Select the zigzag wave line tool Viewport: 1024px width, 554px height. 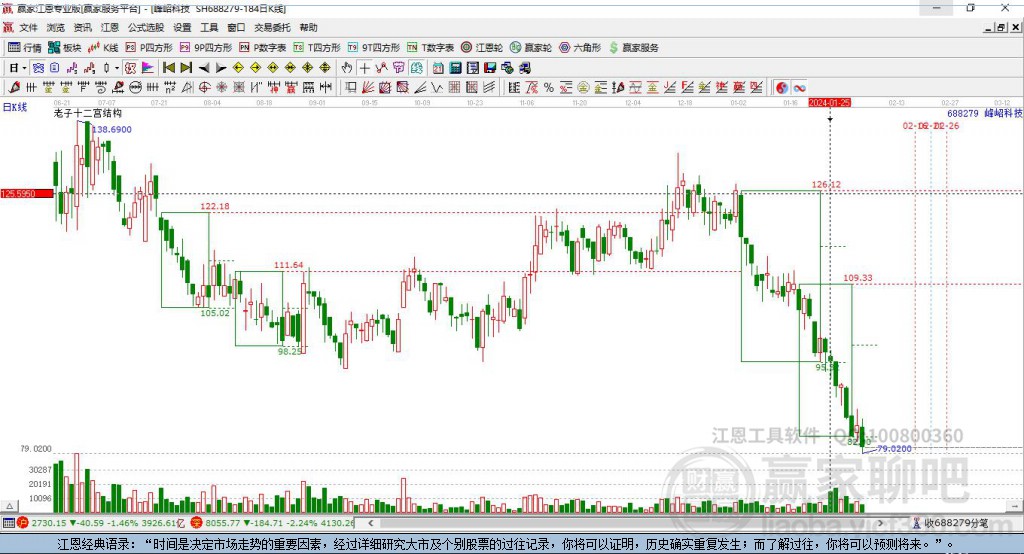click(437, 88)
